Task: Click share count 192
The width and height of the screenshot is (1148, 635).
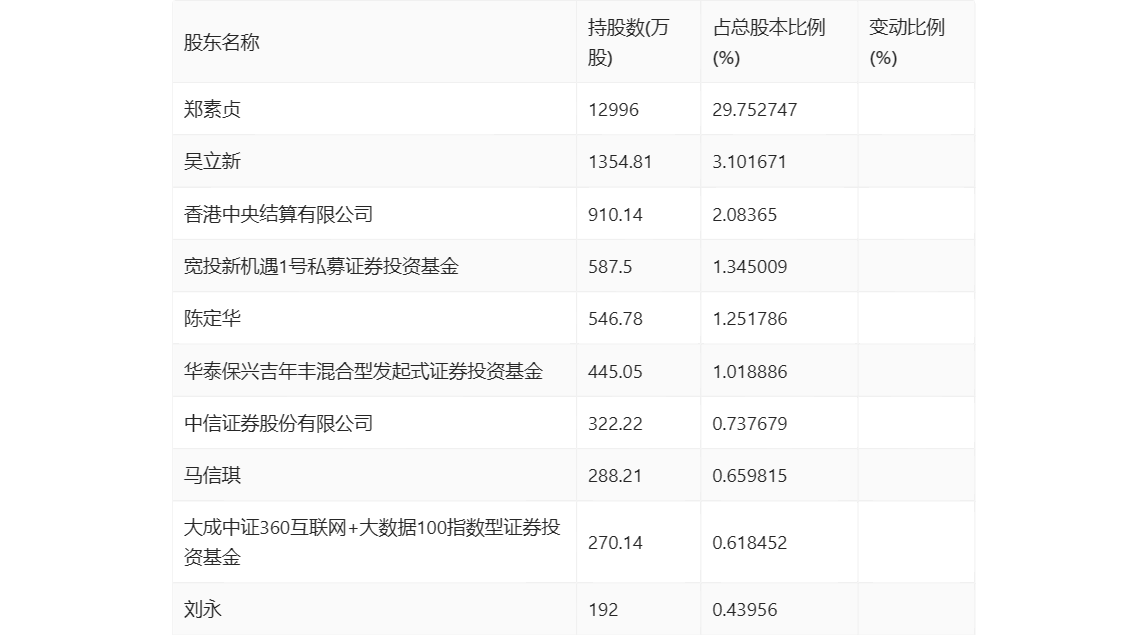Action: pyautogui.click(x=603, y=609)
